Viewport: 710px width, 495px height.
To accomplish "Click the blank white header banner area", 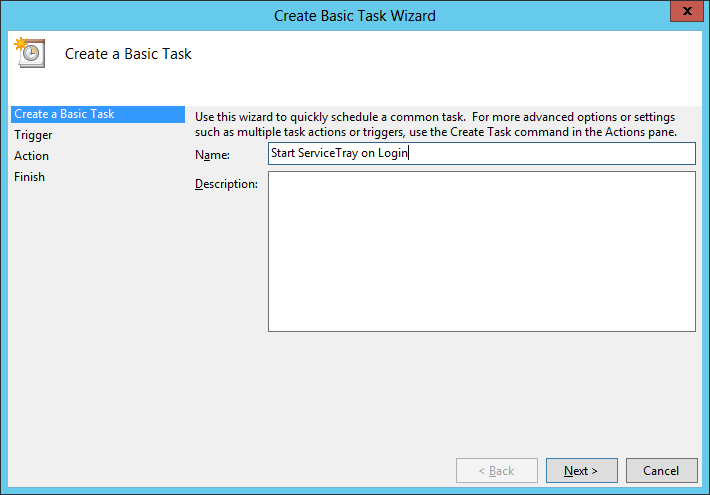I will click(x=450, y=65).
